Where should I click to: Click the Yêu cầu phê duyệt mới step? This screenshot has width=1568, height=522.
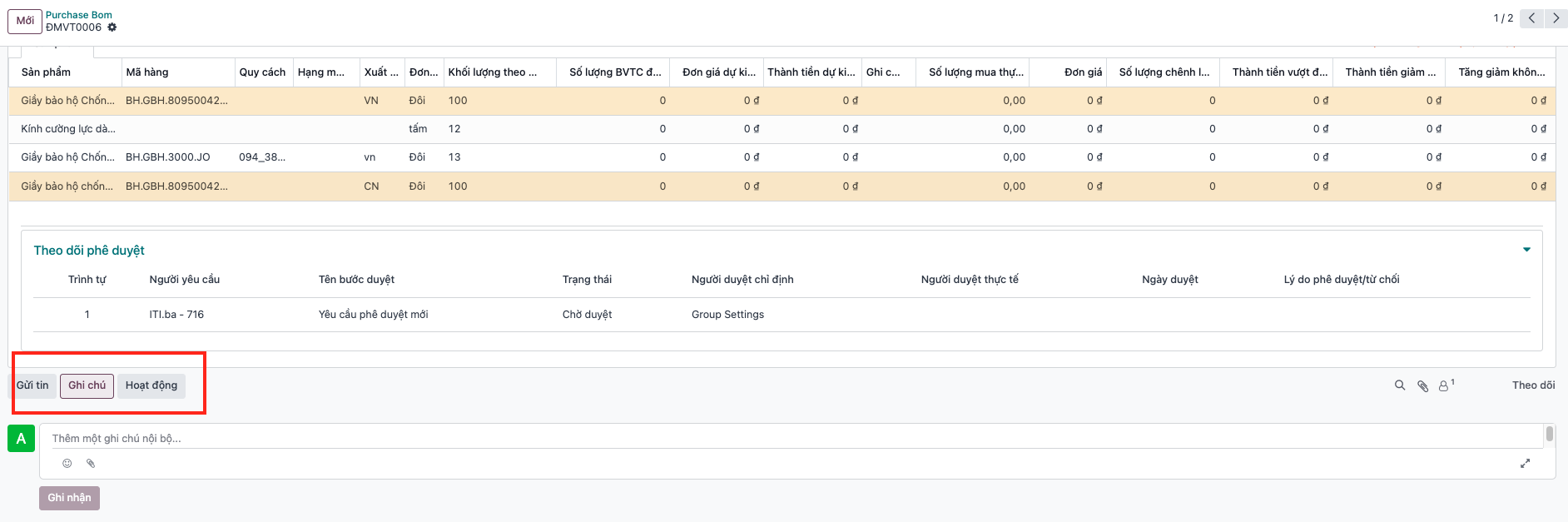click(x=374, y=315)
